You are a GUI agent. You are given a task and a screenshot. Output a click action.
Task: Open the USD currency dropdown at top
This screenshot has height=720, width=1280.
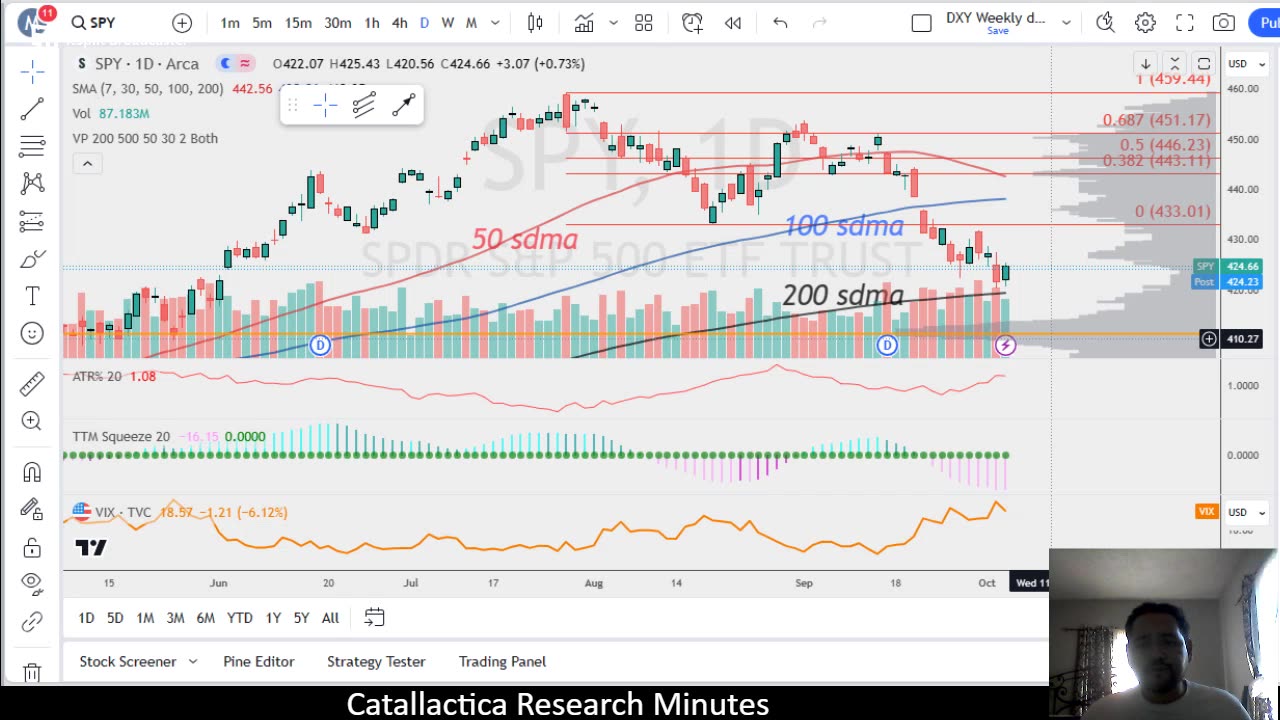[1247, 64]
